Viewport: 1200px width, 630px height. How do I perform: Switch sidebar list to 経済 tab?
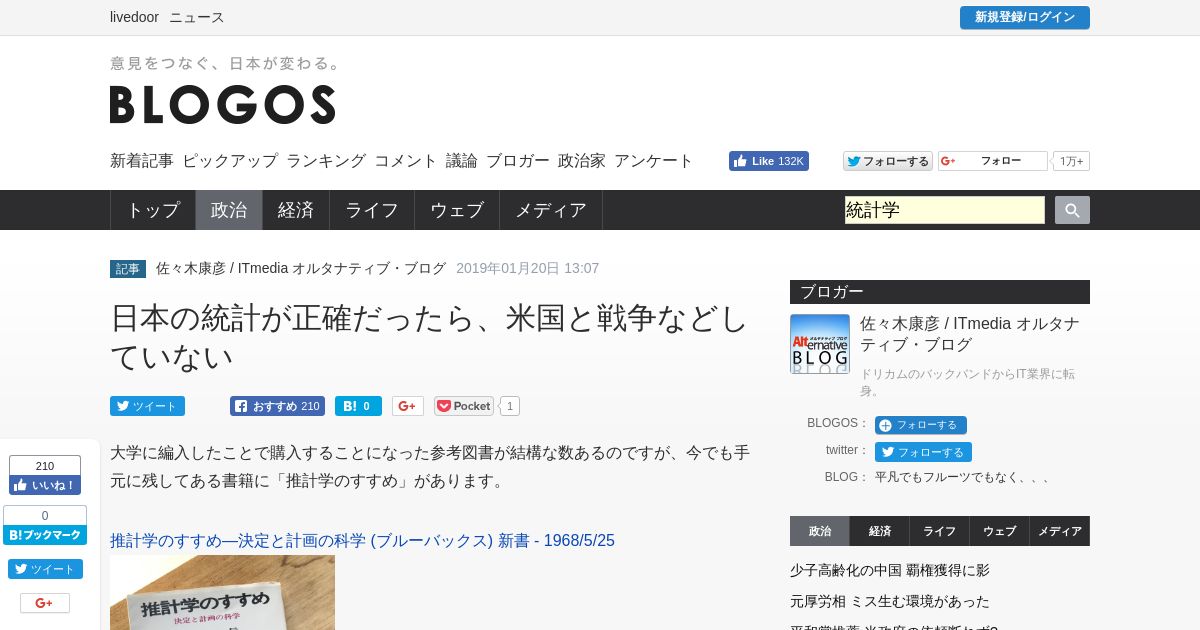[x=880, y=531]
